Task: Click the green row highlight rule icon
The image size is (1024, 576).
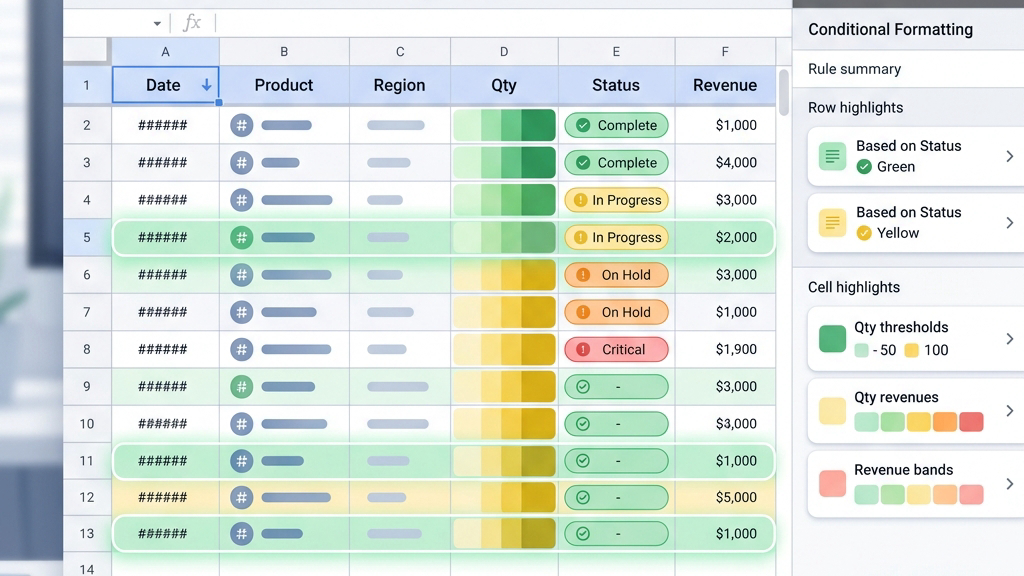Action: tap(832, 156)
